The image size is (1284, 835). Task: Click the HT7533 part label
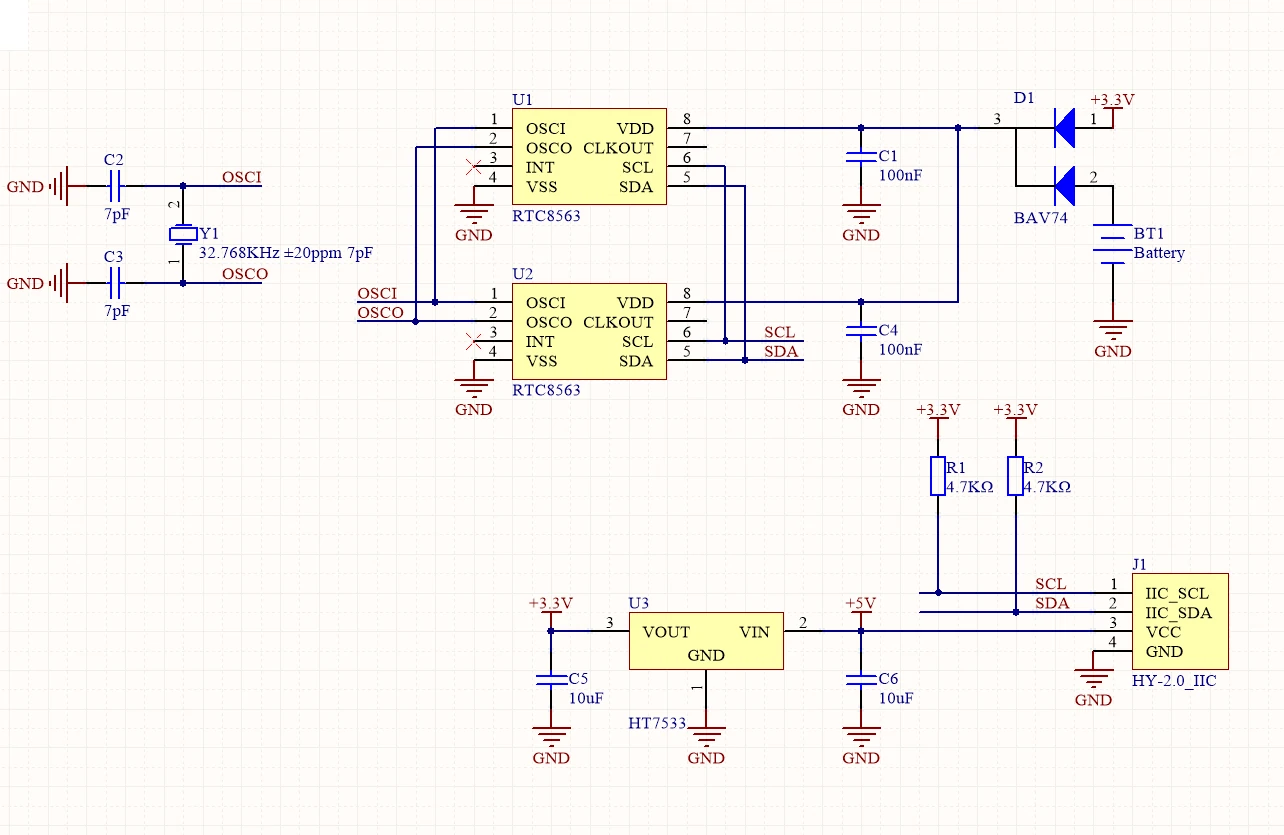(x=657, y=723)
